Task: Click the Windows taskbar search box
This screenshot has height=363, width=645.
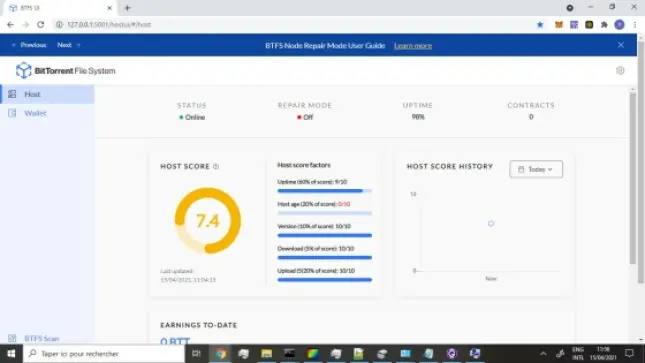Action: [x=104, y=354]
